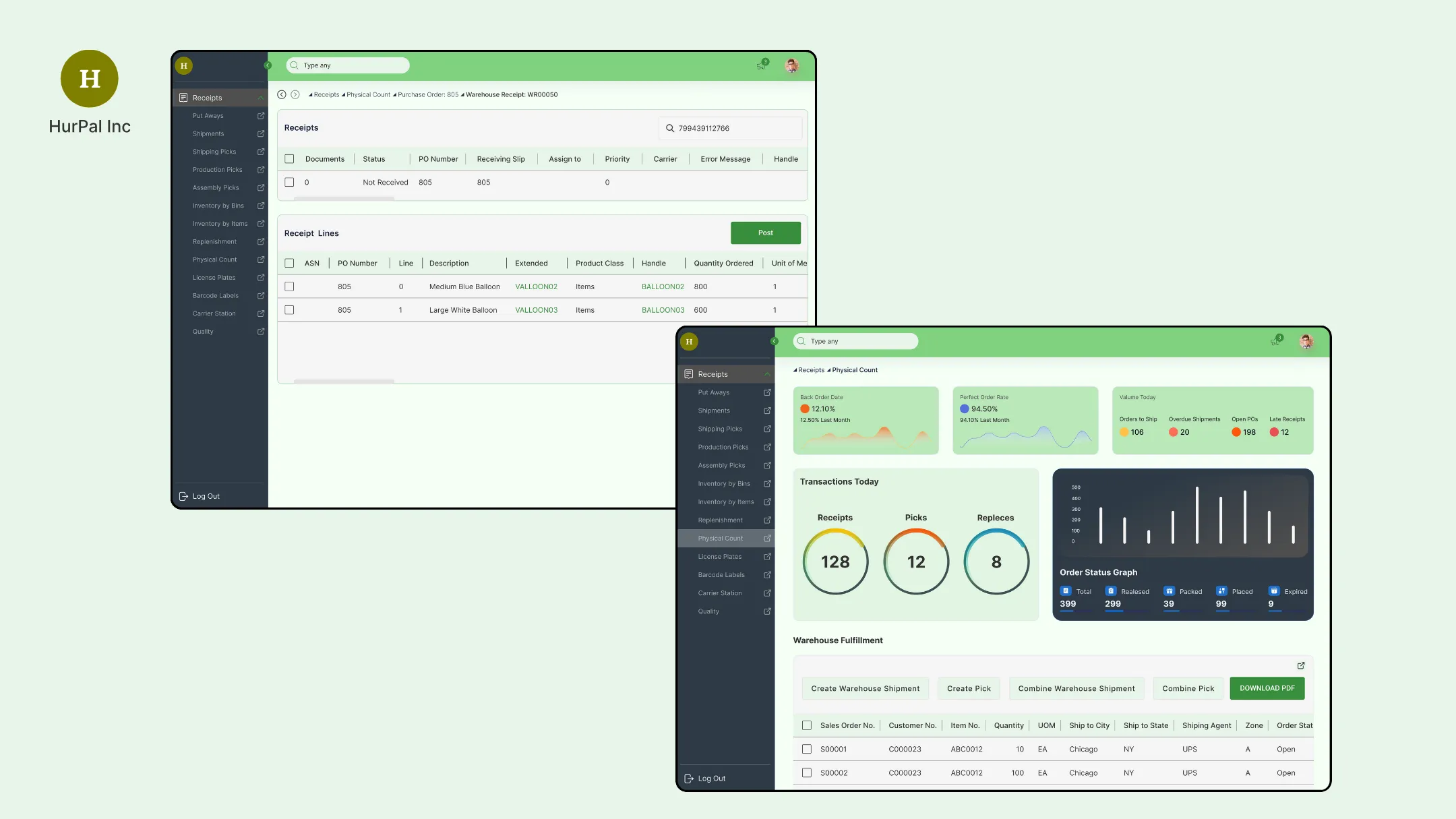Viewport: 1456px width, 819px height.
Task: Click the HurPal Inc logo icon
Action: tap(89, 78)
